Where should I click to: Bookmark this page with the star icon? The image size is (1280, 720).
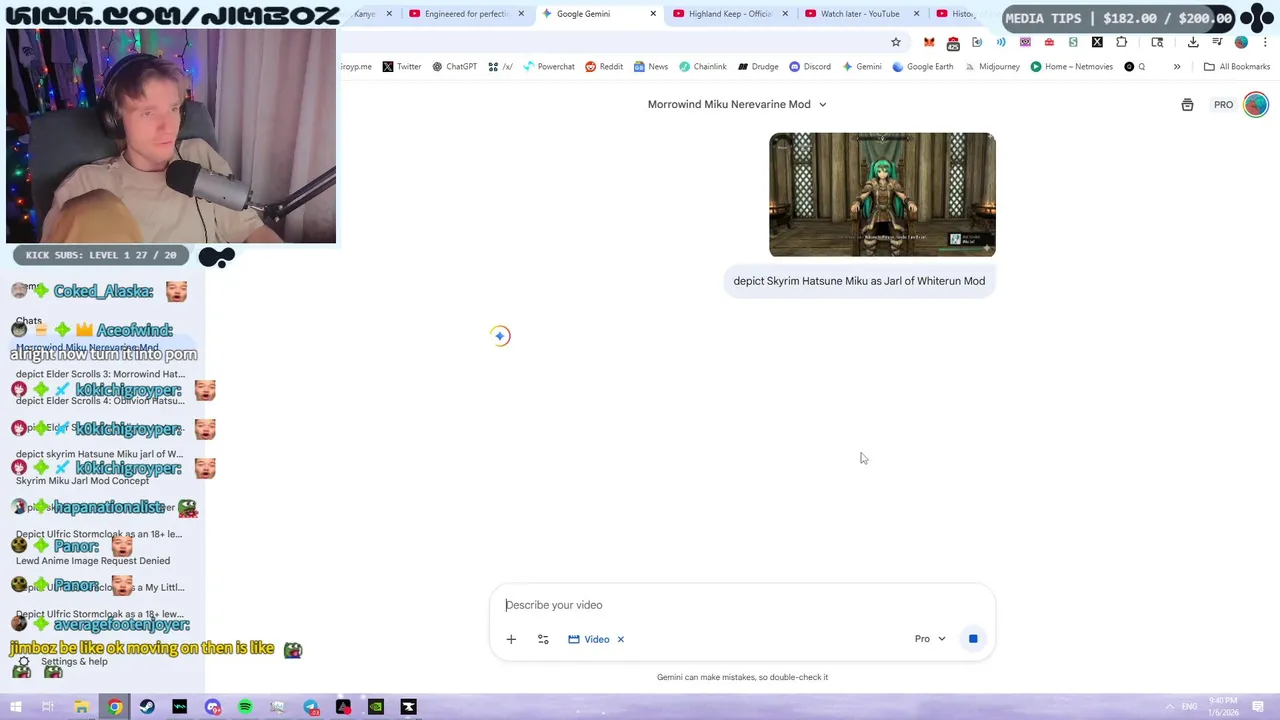pyautogui.click(x=896, y=42)
